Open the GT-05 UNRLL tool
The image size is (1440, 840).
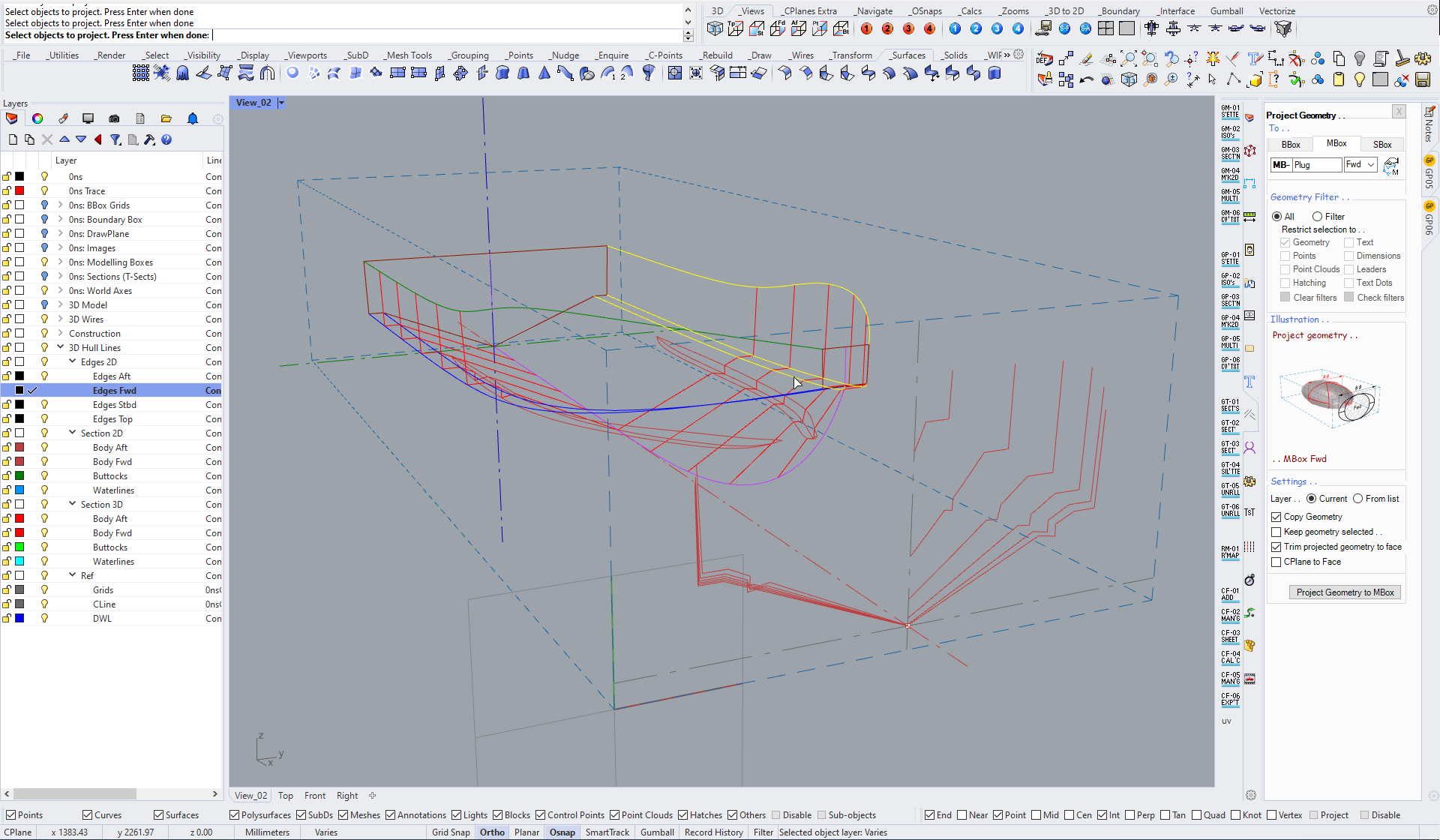click(x=1230, y=489)
